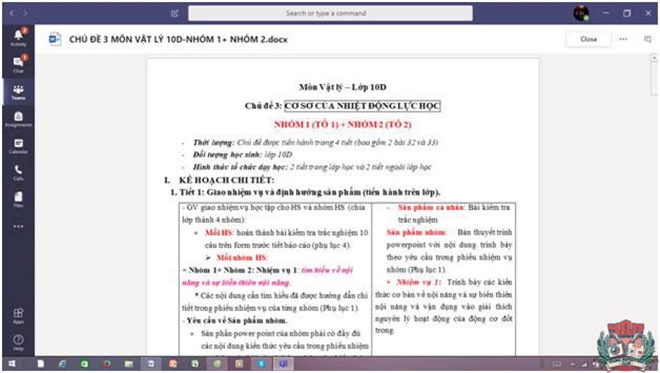Click red text 'Sản phẩm cá nhân'
The height and width of the screenshot is (373, 660).
coord(431,207)
